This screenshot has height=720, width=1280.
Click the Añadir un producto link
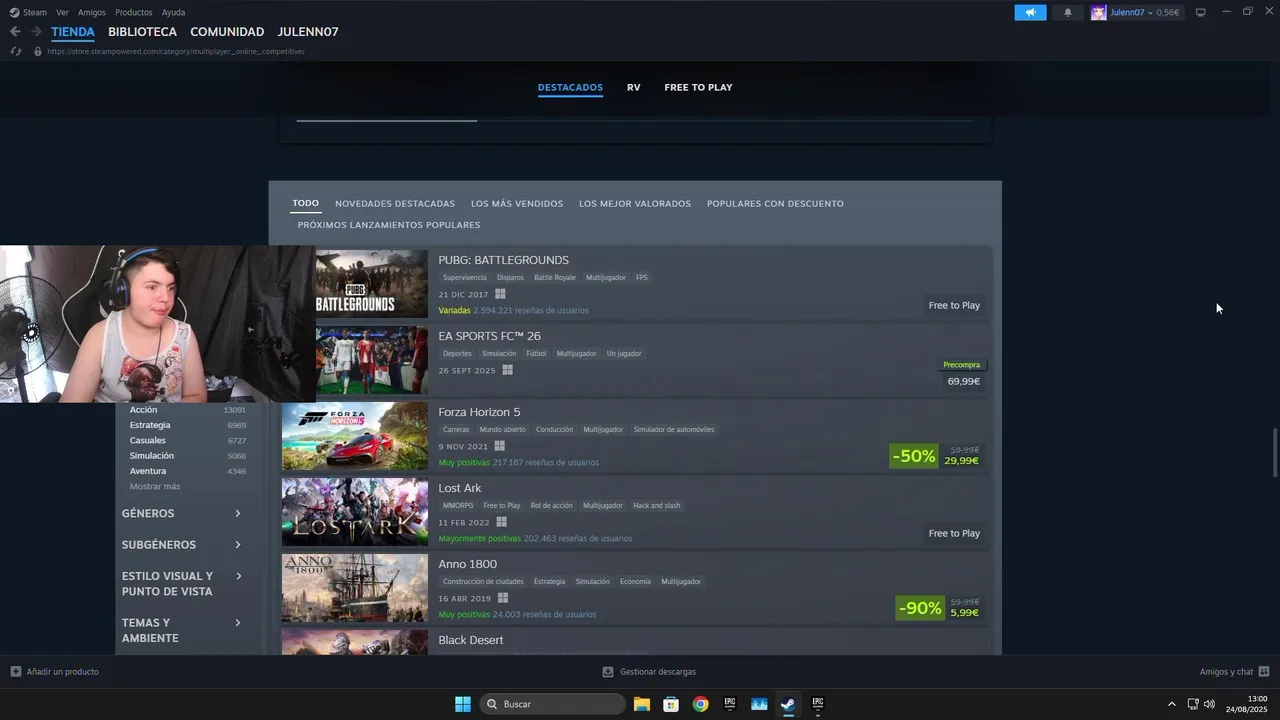coord(62,672)
